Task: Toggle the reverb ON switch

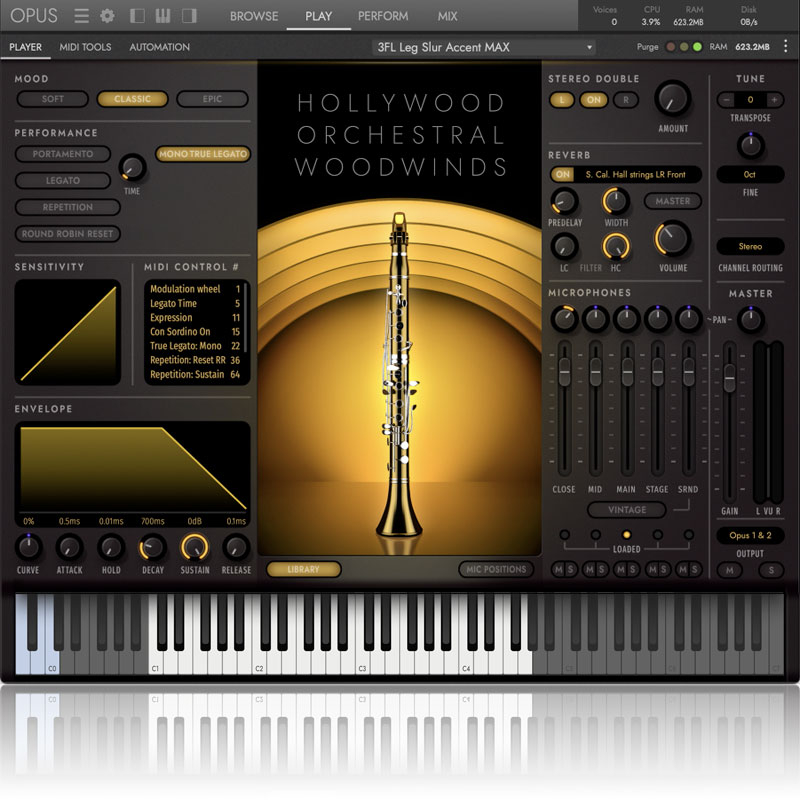Action: pos(563,174)
